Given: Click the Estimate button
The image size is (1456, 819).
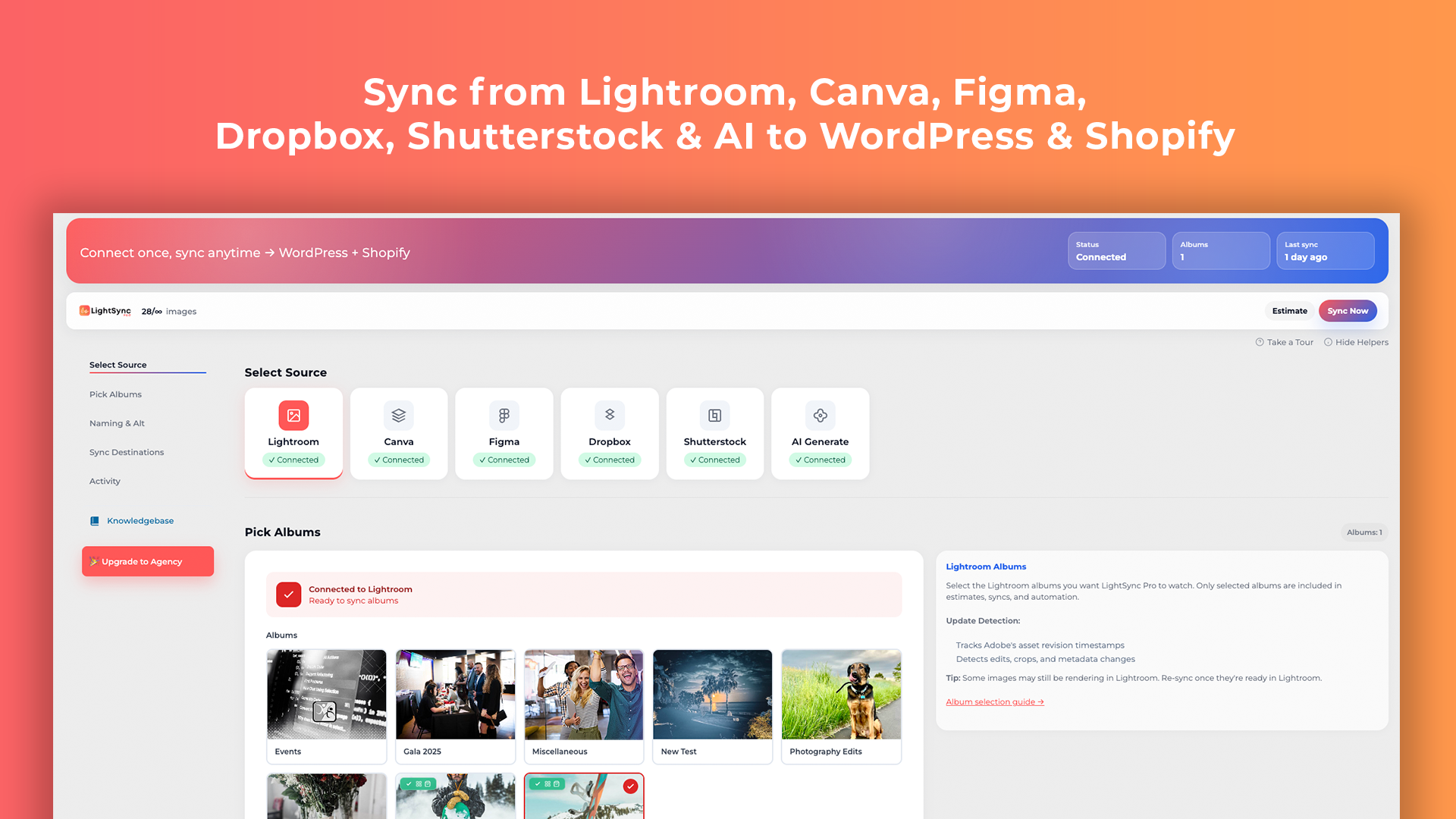Looking at the screenshot, I should pyautogui.click(x=1290, y=311).
